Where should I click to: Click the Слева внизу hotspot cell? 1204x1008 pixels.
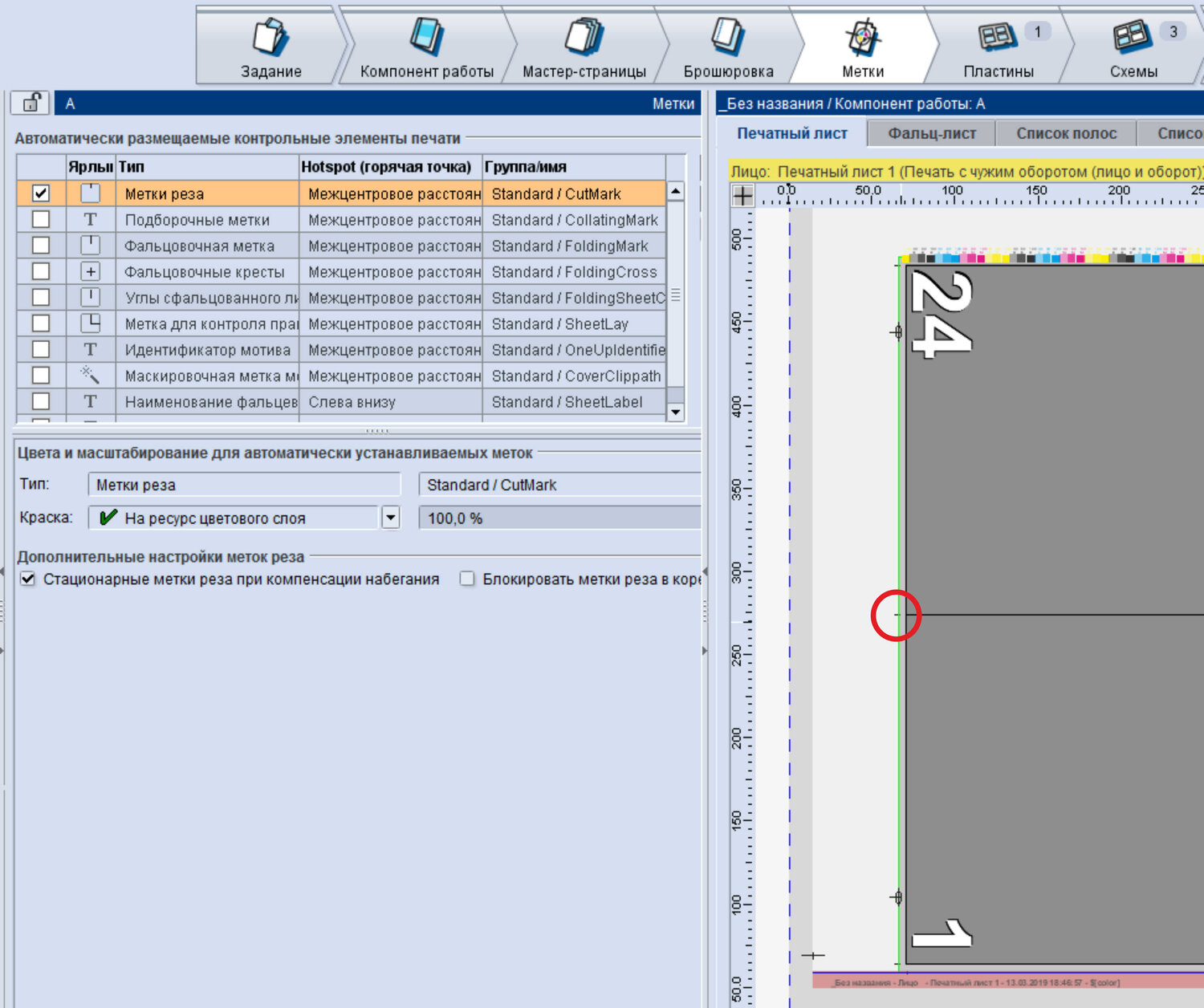390,401
